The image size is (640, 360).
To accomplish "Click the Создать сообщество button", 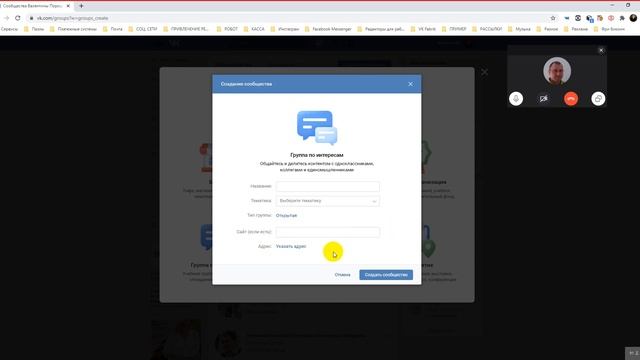I will coord(386,275).
